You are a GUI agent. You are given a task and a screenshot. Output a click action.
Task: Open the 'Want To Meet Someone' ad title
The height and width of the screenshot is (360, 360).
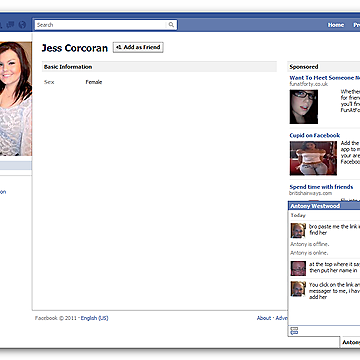click(325, 78)
